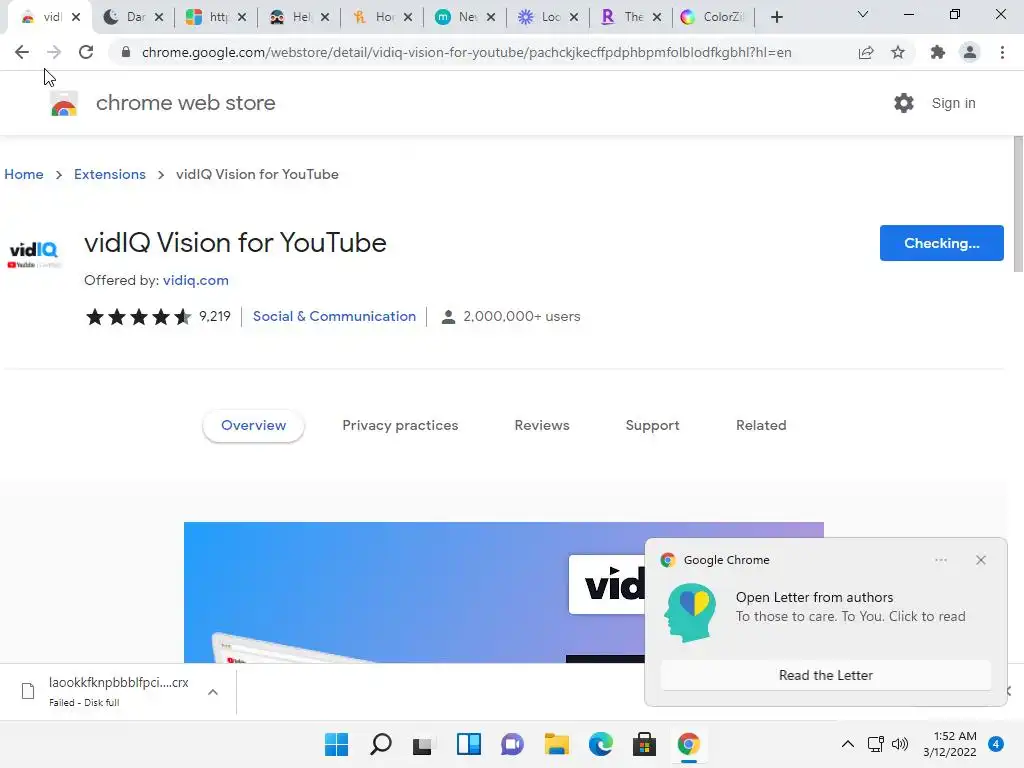Dismiss the Google Chrome notification

[x=980, y=560]
